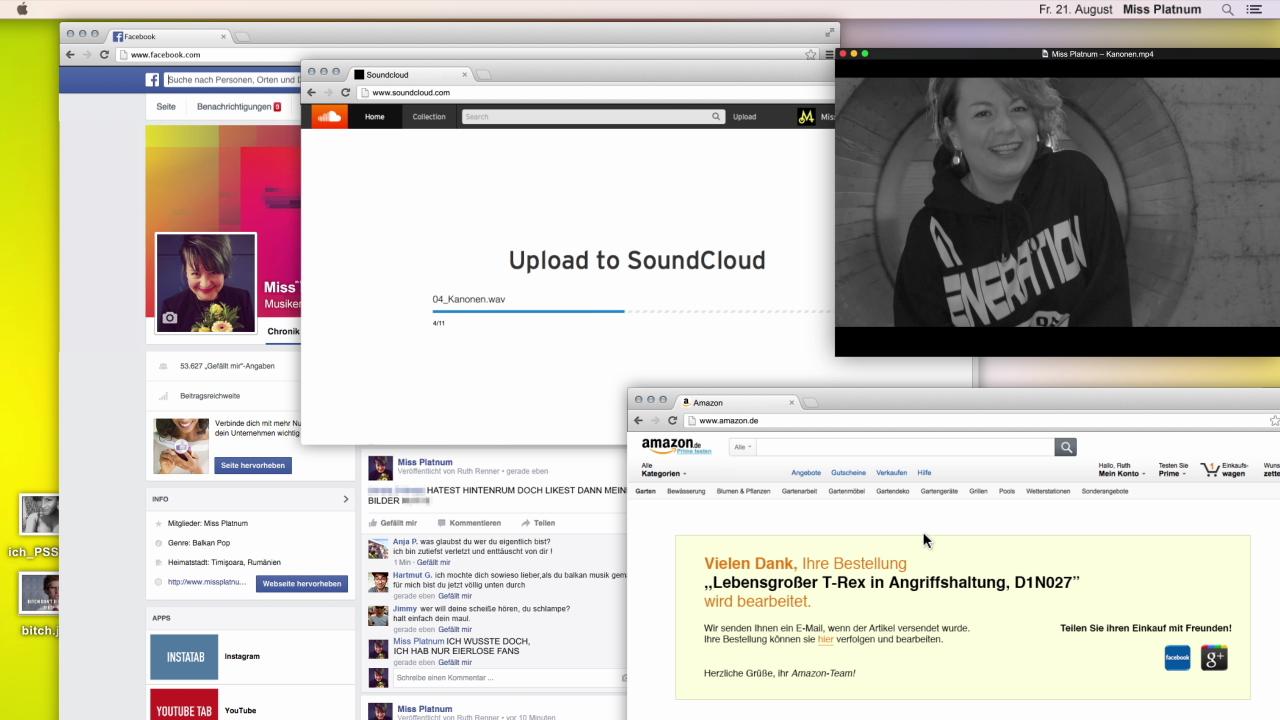This screenshot has height=720, width=1280.
Task: Click the date Fr. 21. August
Action: pyautogui.click(x=1076, y=9)
